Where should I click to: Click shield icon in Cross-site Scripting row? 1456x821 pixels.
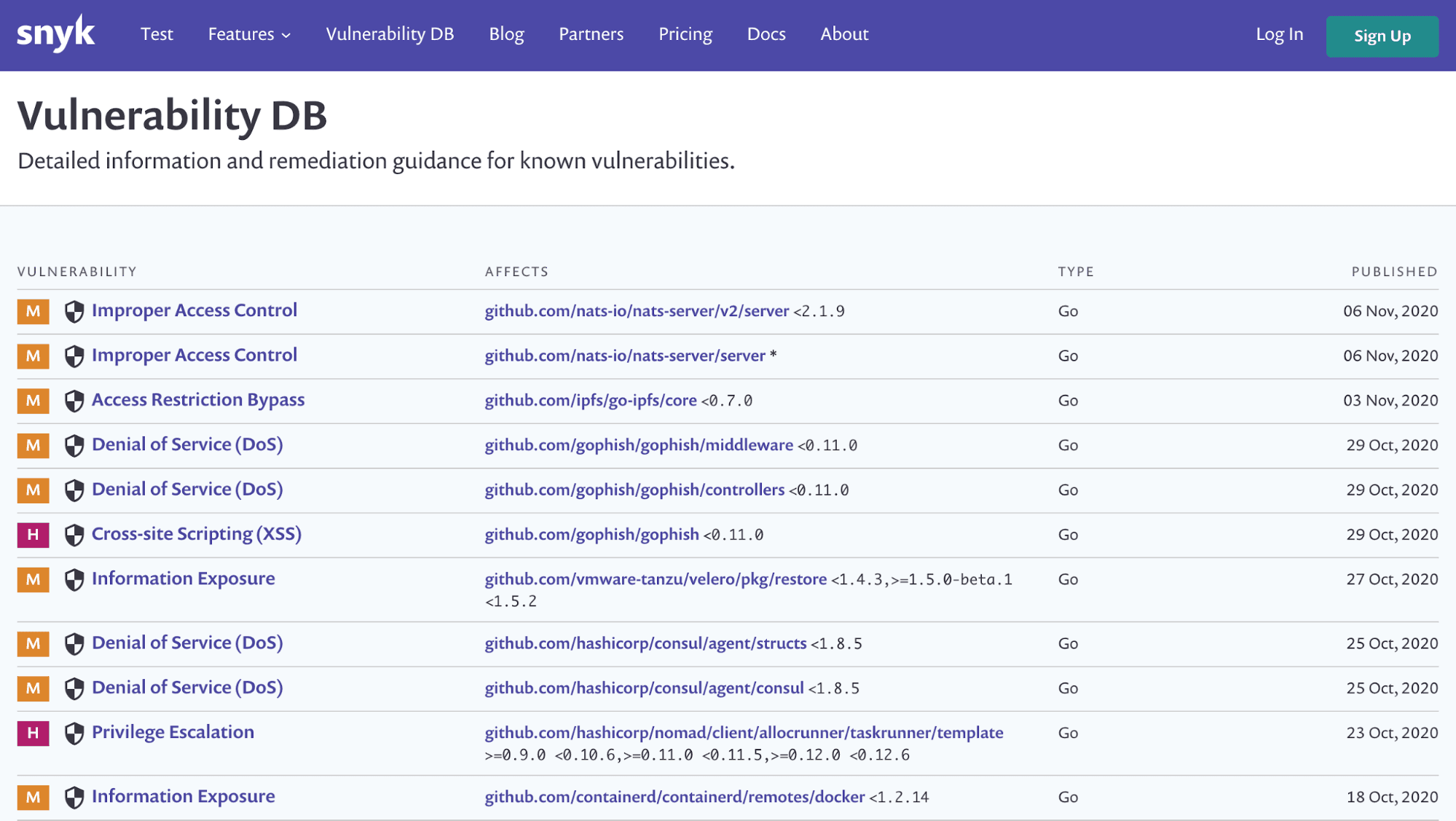tap(74, 535)
